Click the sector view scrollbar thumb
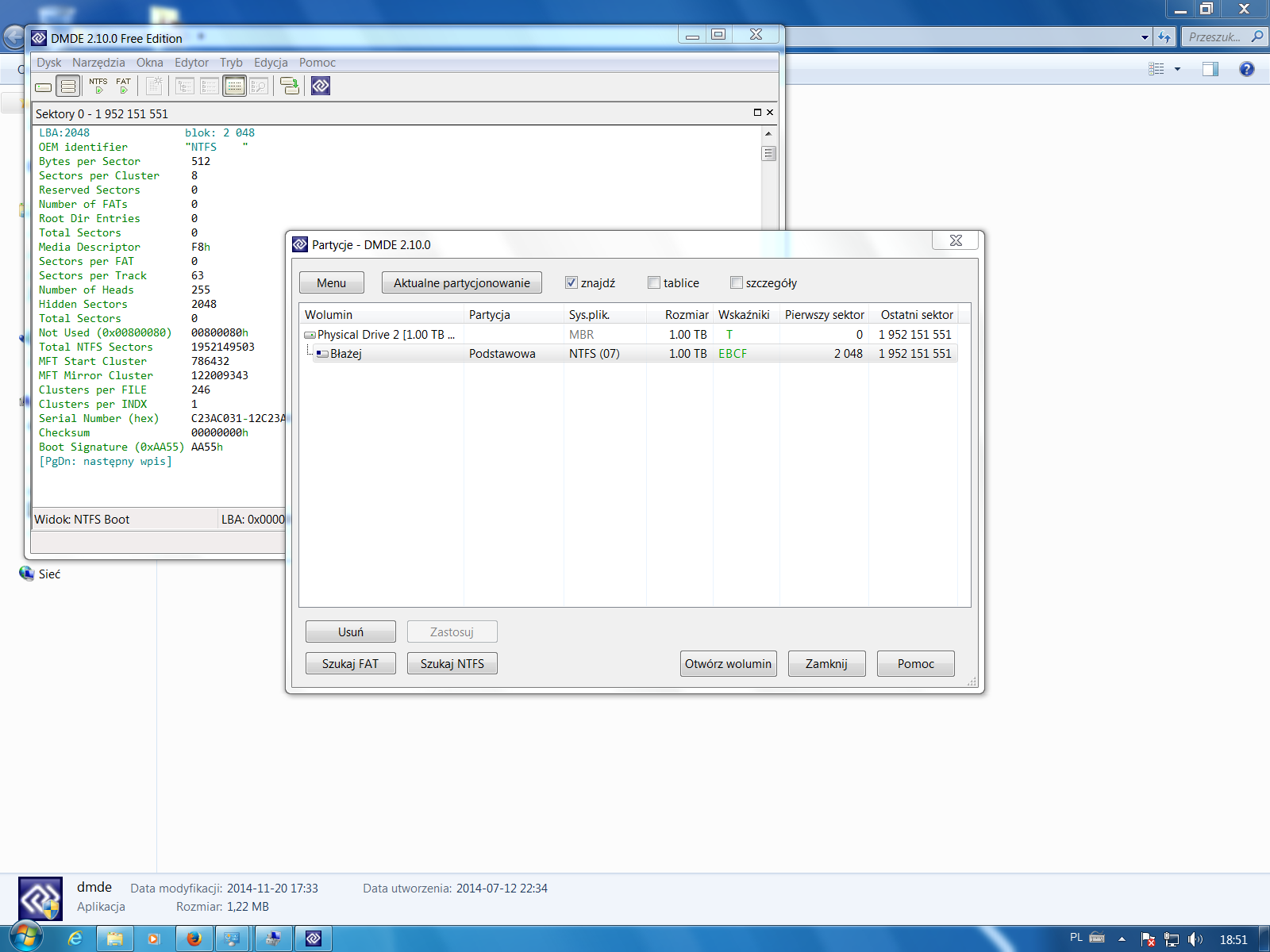The height and width of the screenshot is (952, 1270). (x=768, y=153)
